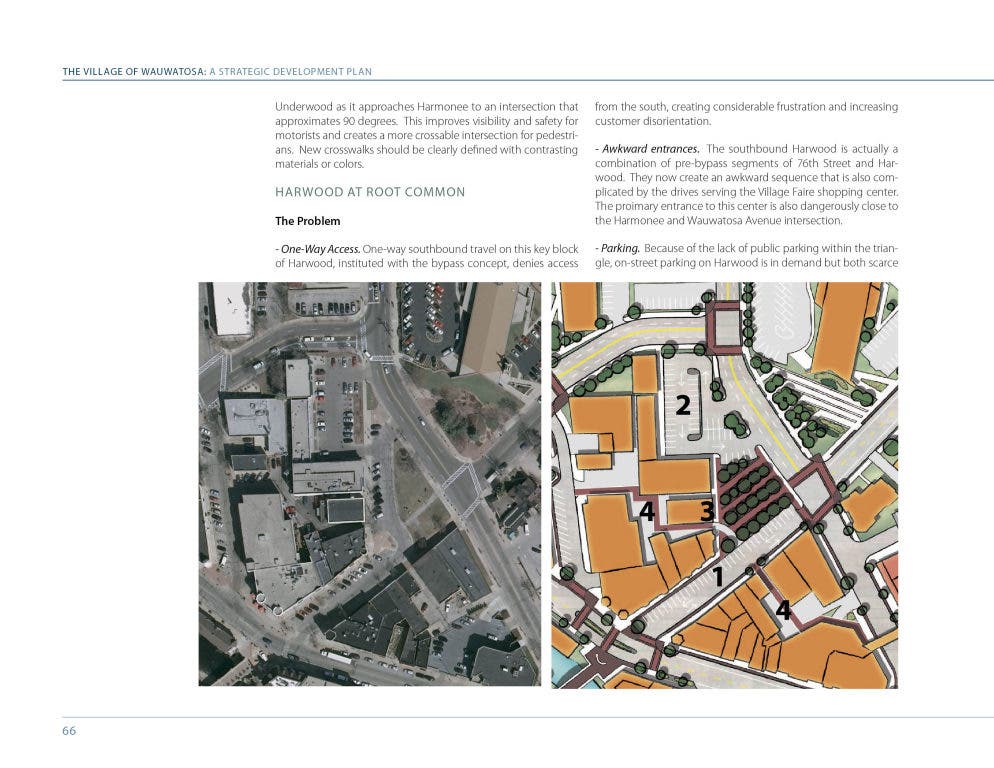Image resolution: width=994 pixels, height=768 pixels.
Task: Click the header text 'A STRATEGIC DEVELOPMENT PLAN'
Action: click(x=290, y=72)
